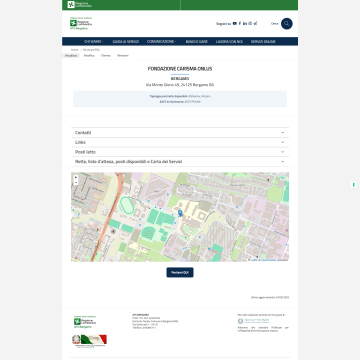Screen dimensions: 360x360
Task: Click the green widget at right edge
Action: [x=354, y=185]
